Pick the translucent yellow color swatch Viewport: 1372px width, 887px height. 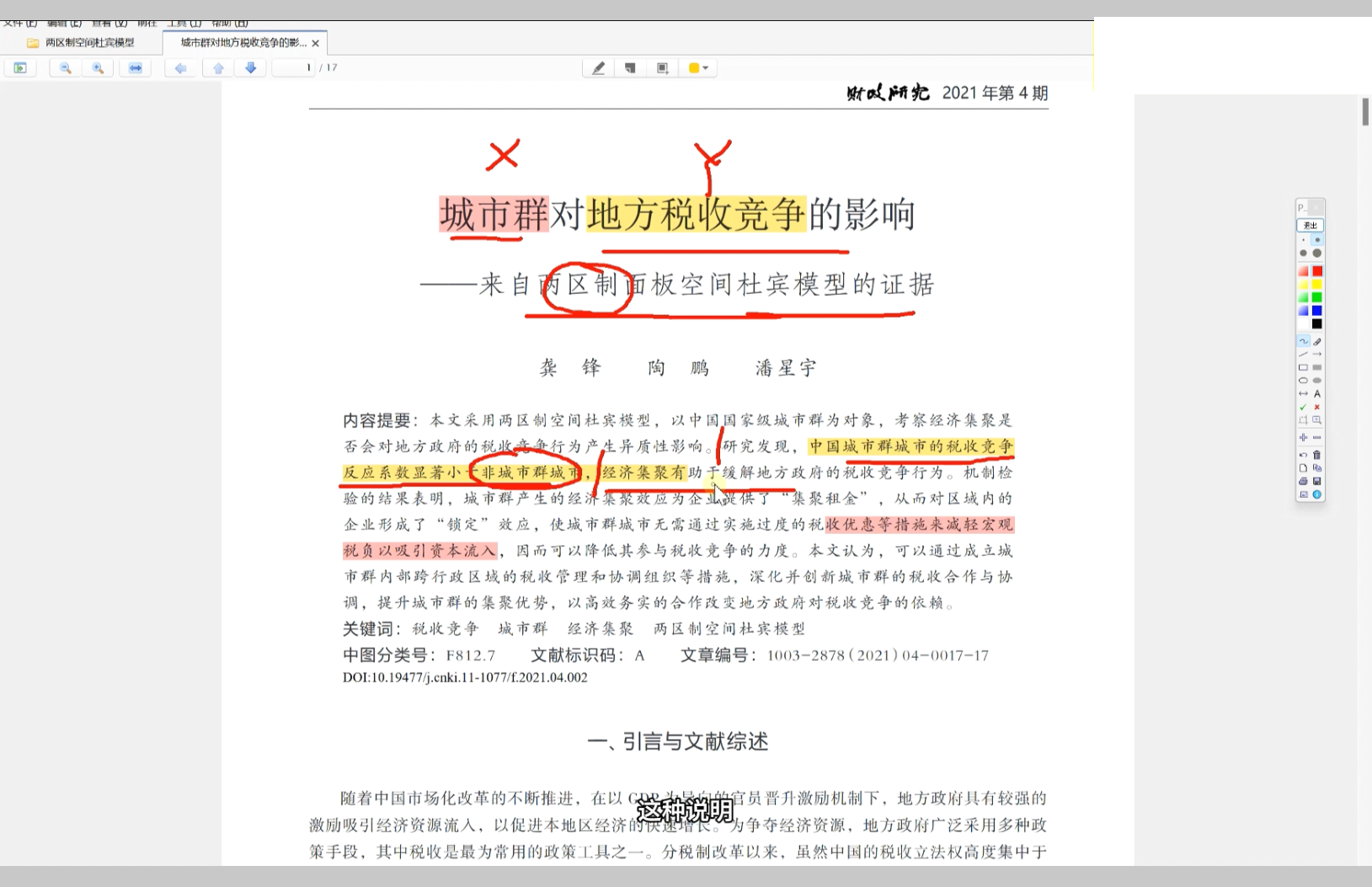(1303, 285)
